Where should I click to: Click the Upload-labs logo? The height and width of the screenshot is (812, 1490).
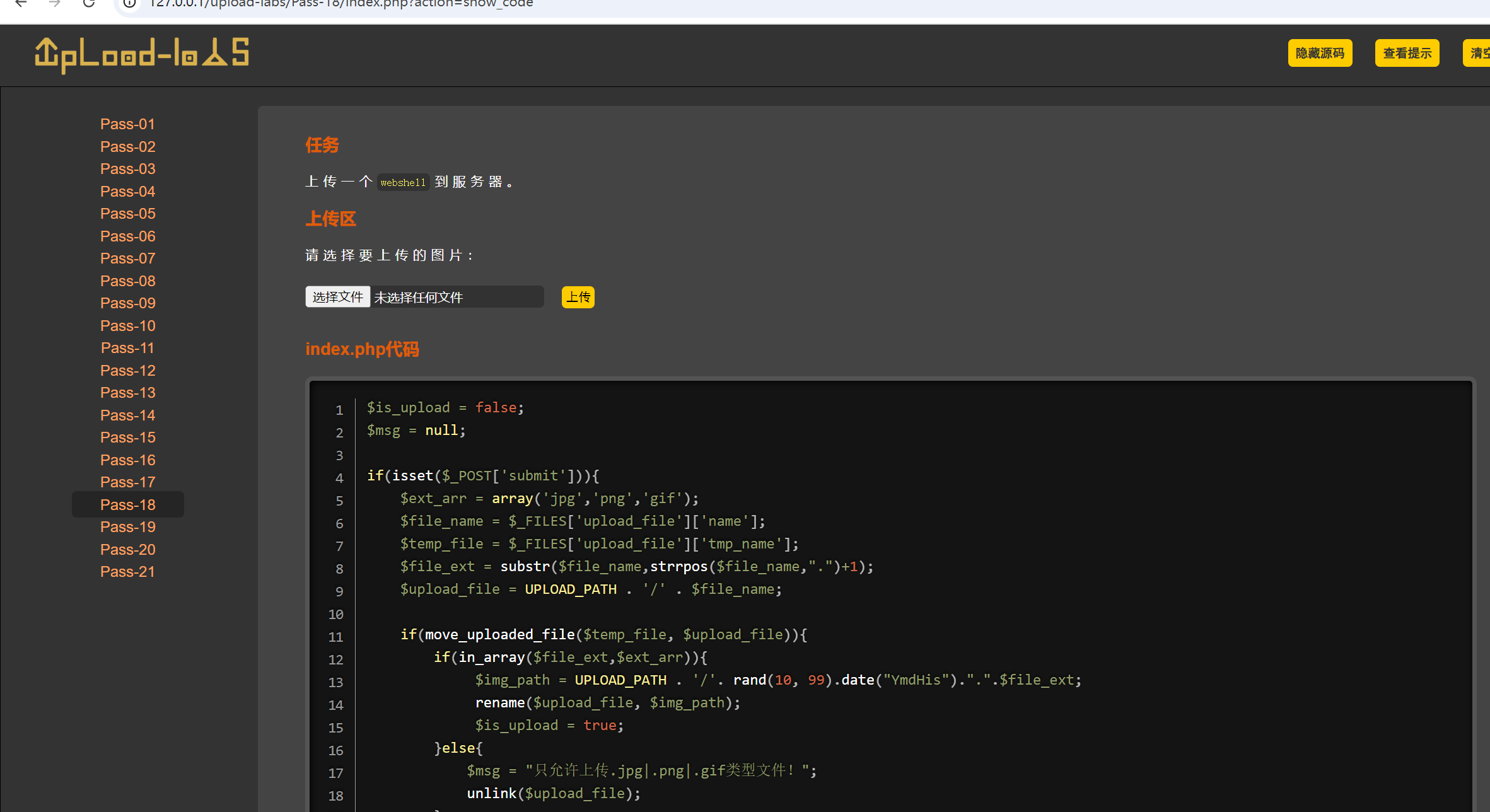[142, 54]
